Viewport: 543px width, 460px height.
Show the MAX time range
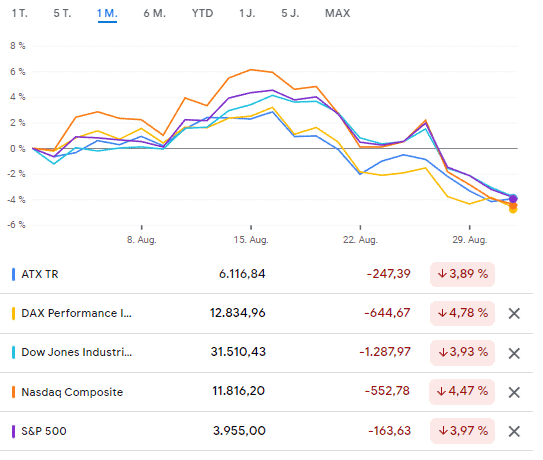click(338, 13)
